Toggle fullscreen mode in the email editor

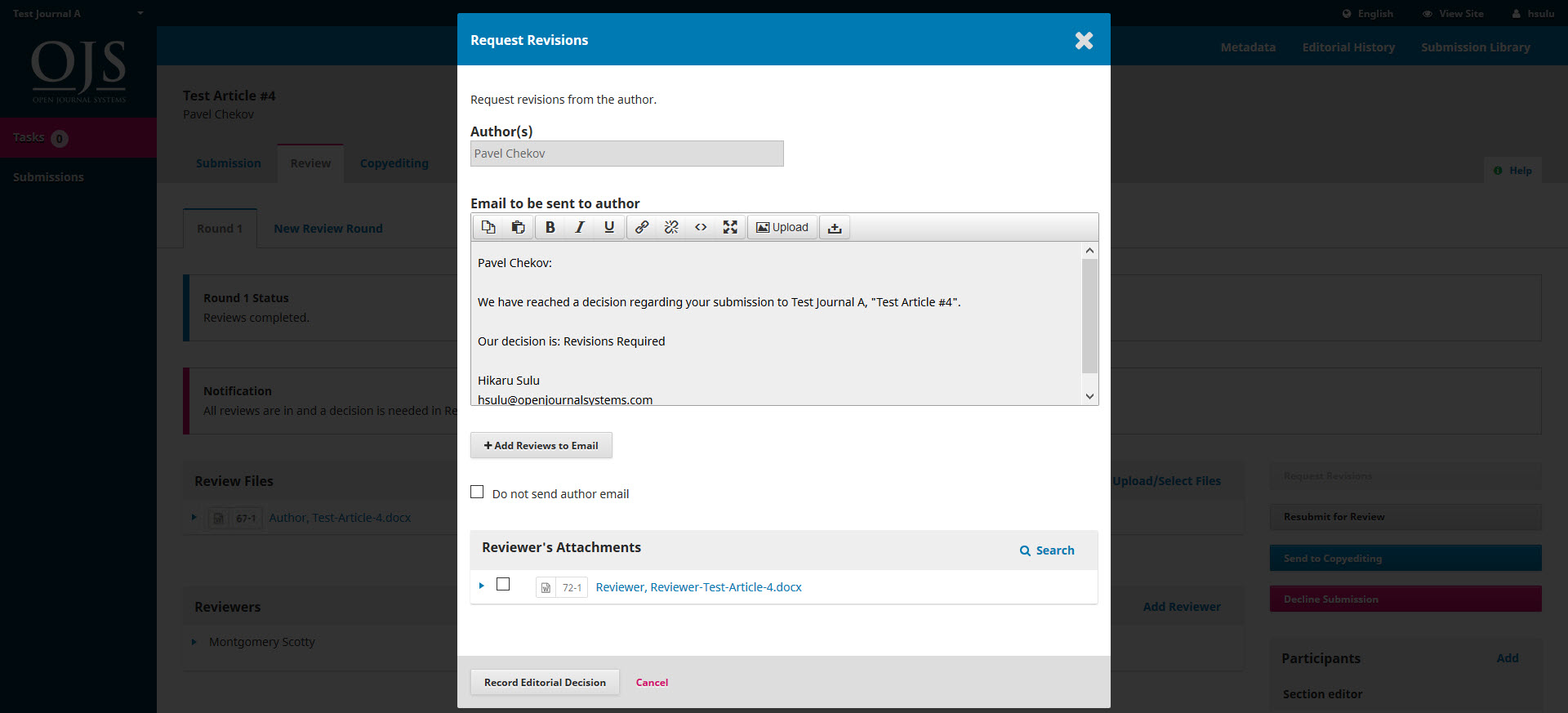coord(730,227)
